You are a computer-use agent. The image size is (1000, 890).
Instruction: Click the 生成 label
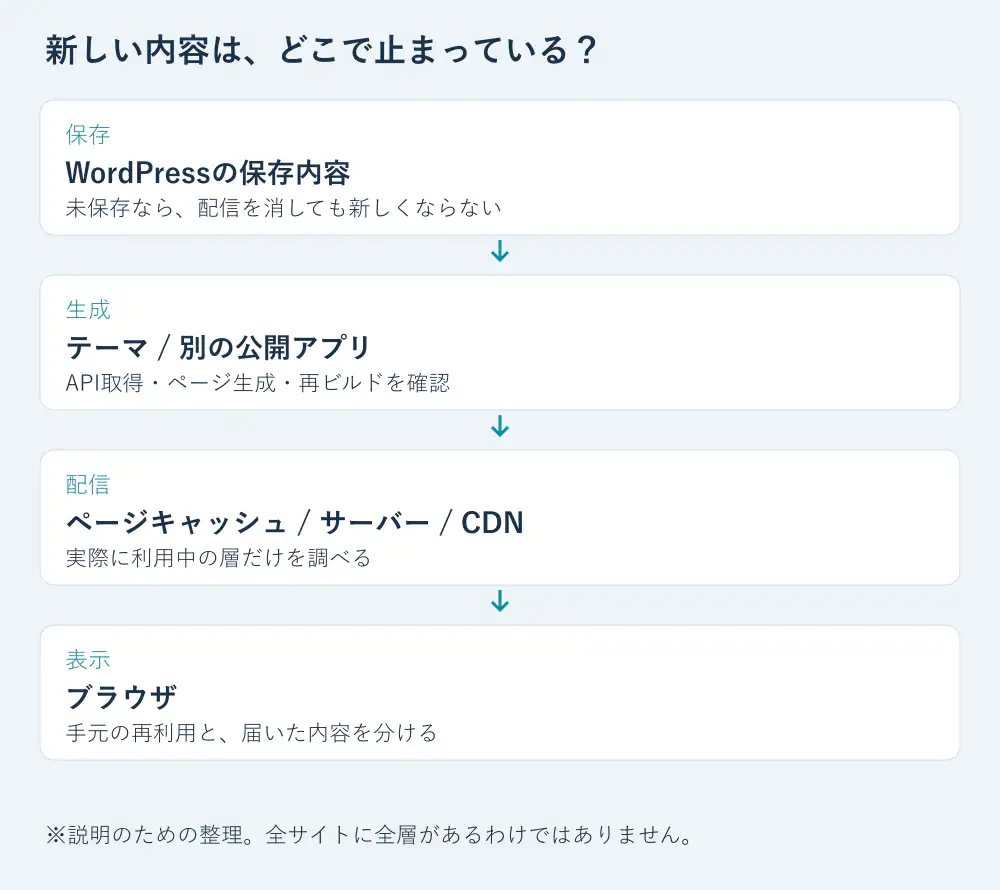pyautogui.click(x=88, y=310)
